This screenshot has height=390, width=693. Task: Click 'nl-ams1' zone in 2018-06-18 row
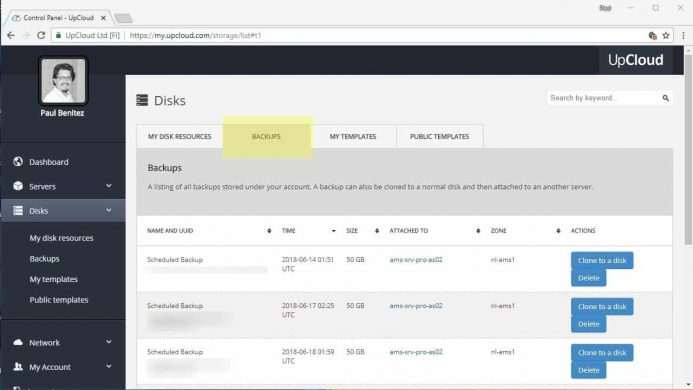[x=503, y=352]
